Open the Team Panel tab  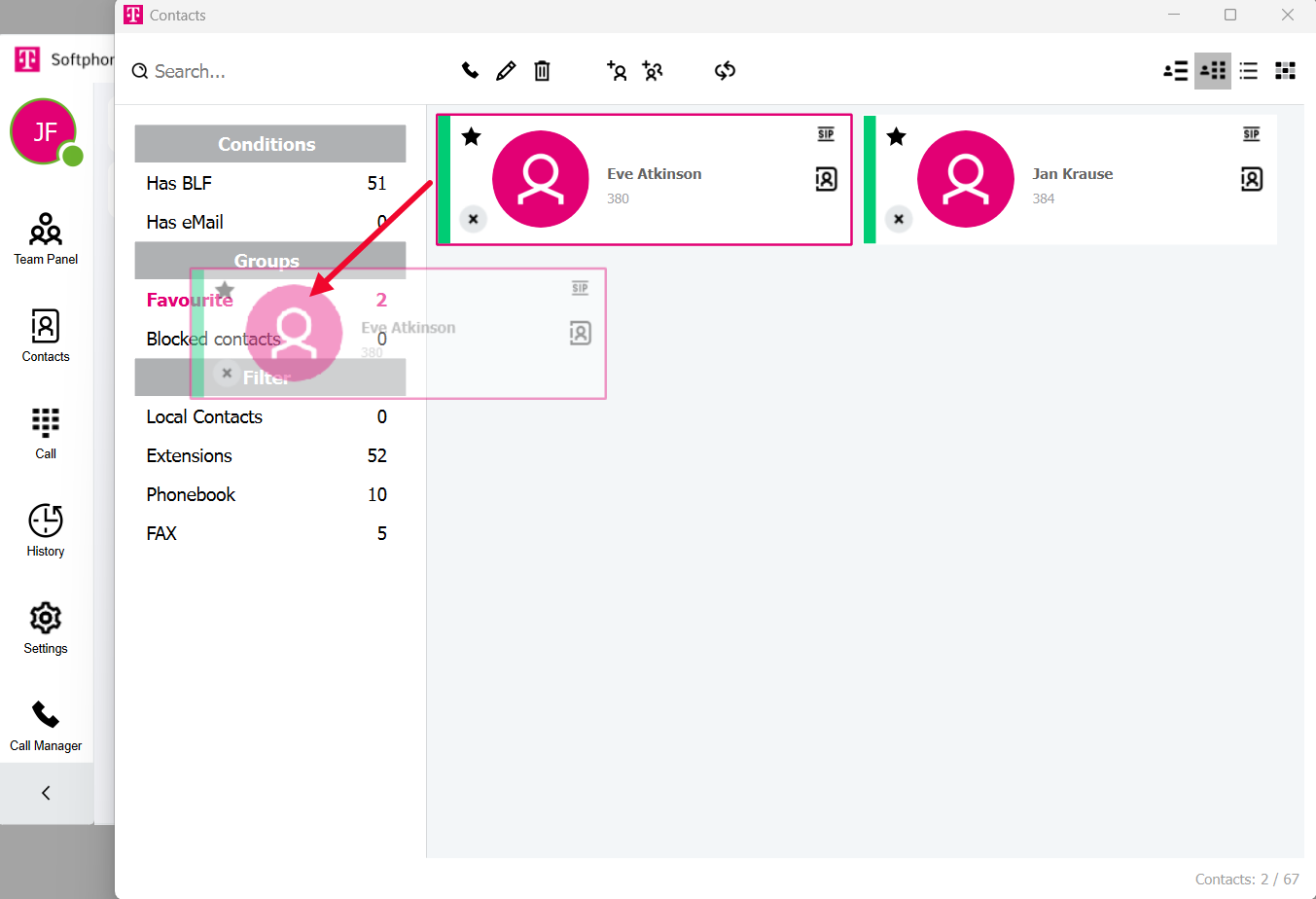[46, 239]
